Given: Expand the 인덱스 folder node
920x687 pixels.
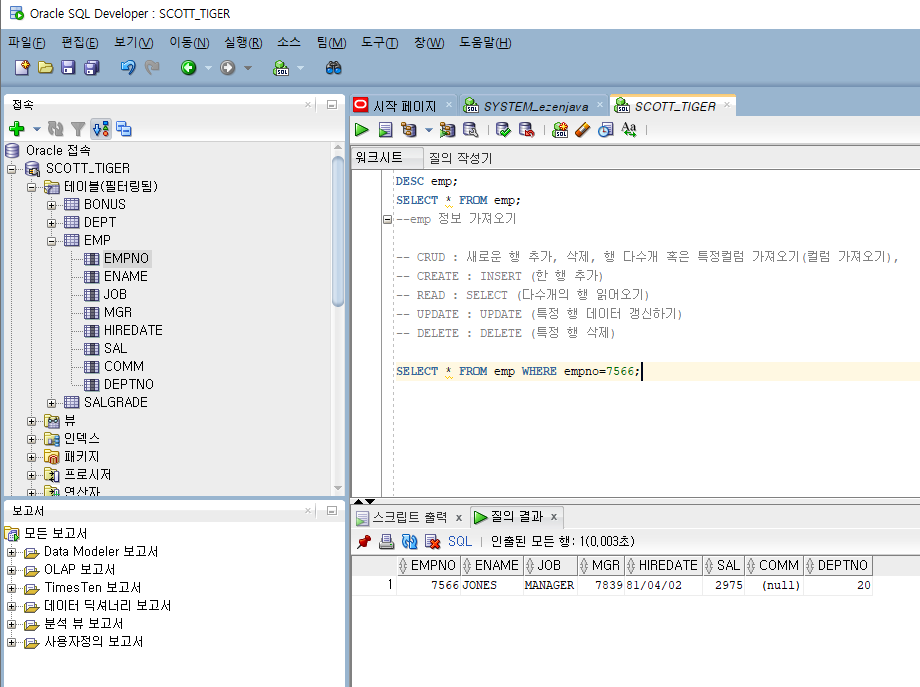Looking at the screenshot, I should 31,439.
